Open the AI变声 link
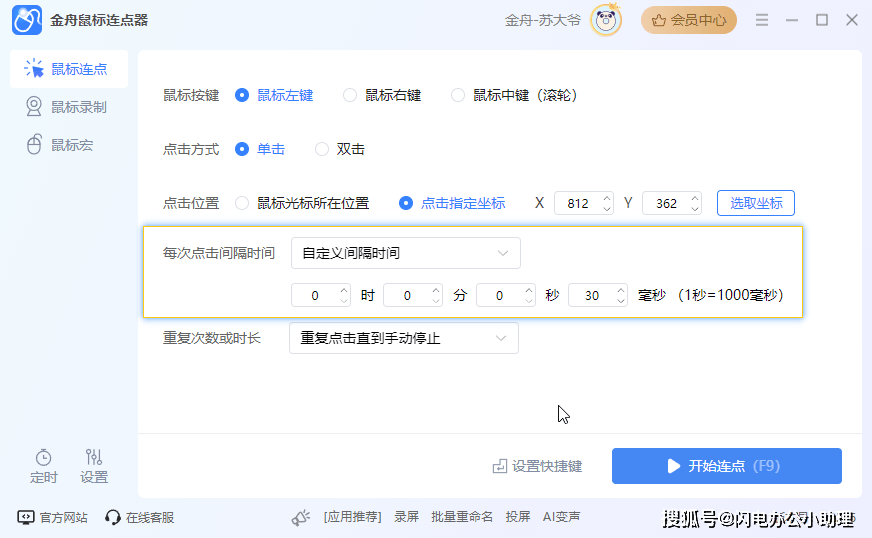Screen dimensions: 872x538 point(562,517)
